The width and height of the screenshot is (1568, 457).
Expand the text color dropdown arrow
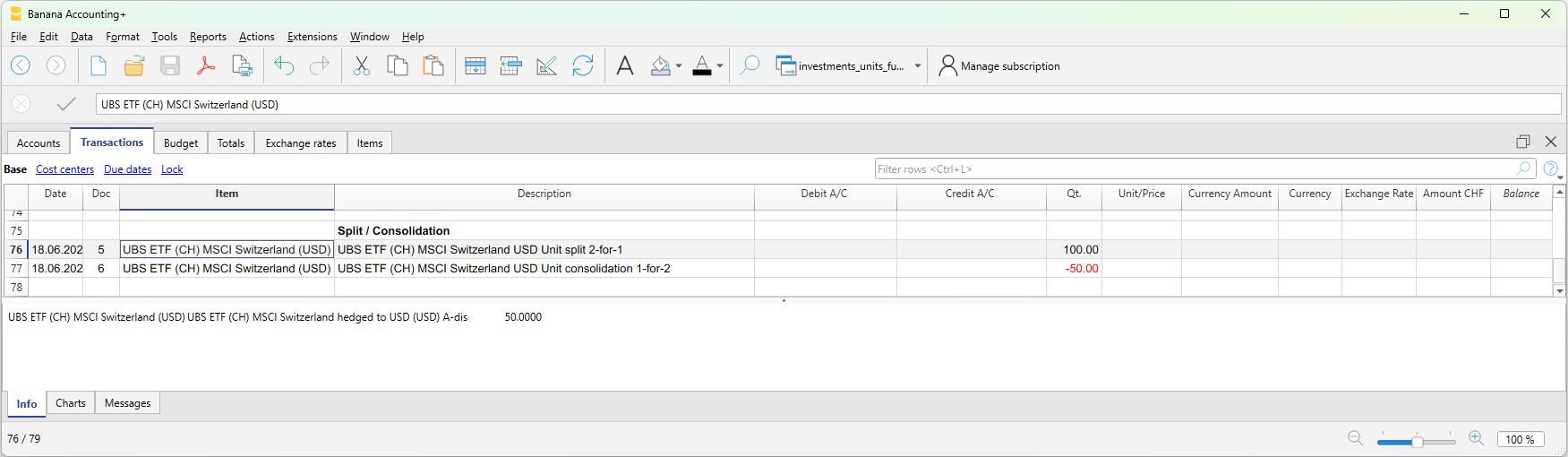point(720,65)
